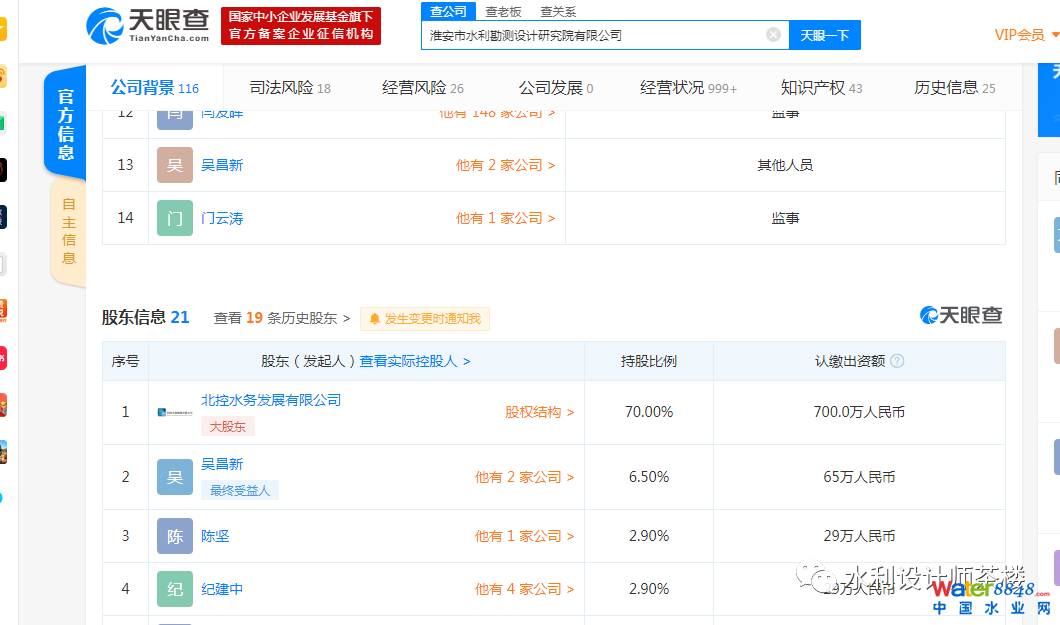1060x625 pixels.
Task: Expand 19 条历史股东 list
Action: (282, 318)
